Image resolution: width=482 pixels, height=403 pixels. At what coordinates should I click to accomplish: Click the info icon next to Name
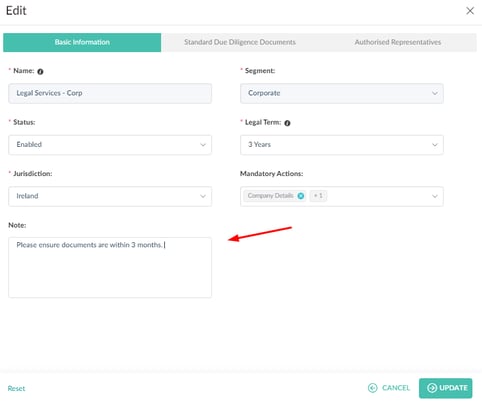tap(40, 71)
